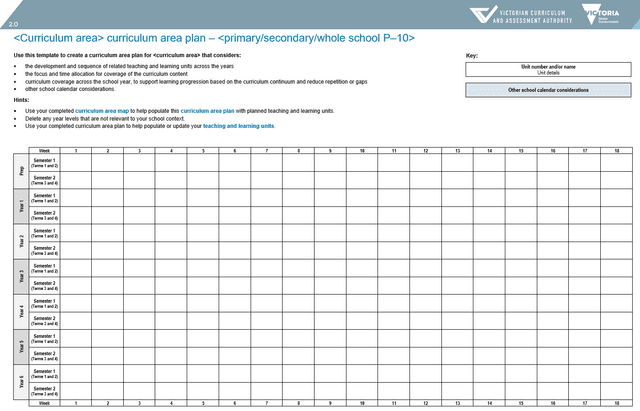640x411 pixels.
Task: Follow the teaching and learning units link
Action: coord(239,126)
